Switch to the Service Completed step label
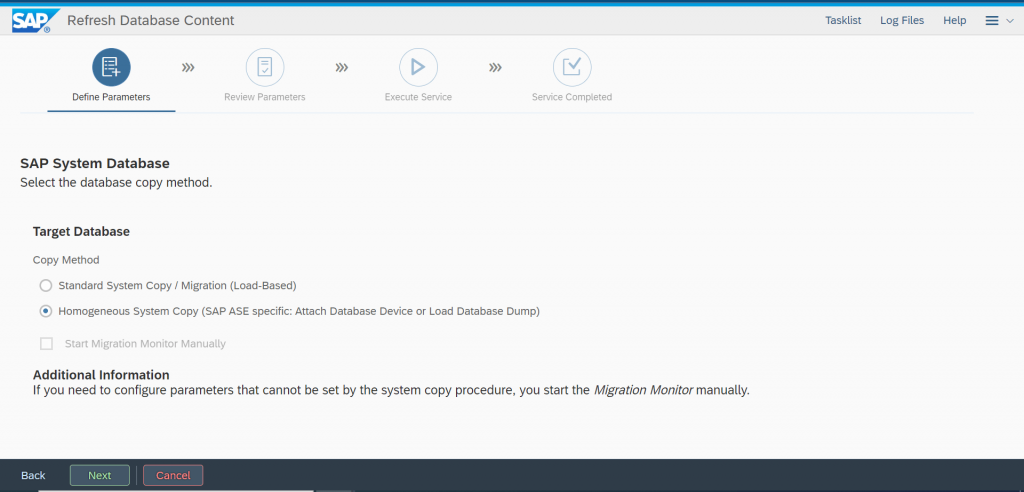Viewport: 1024px width, 492px height. 571,97
